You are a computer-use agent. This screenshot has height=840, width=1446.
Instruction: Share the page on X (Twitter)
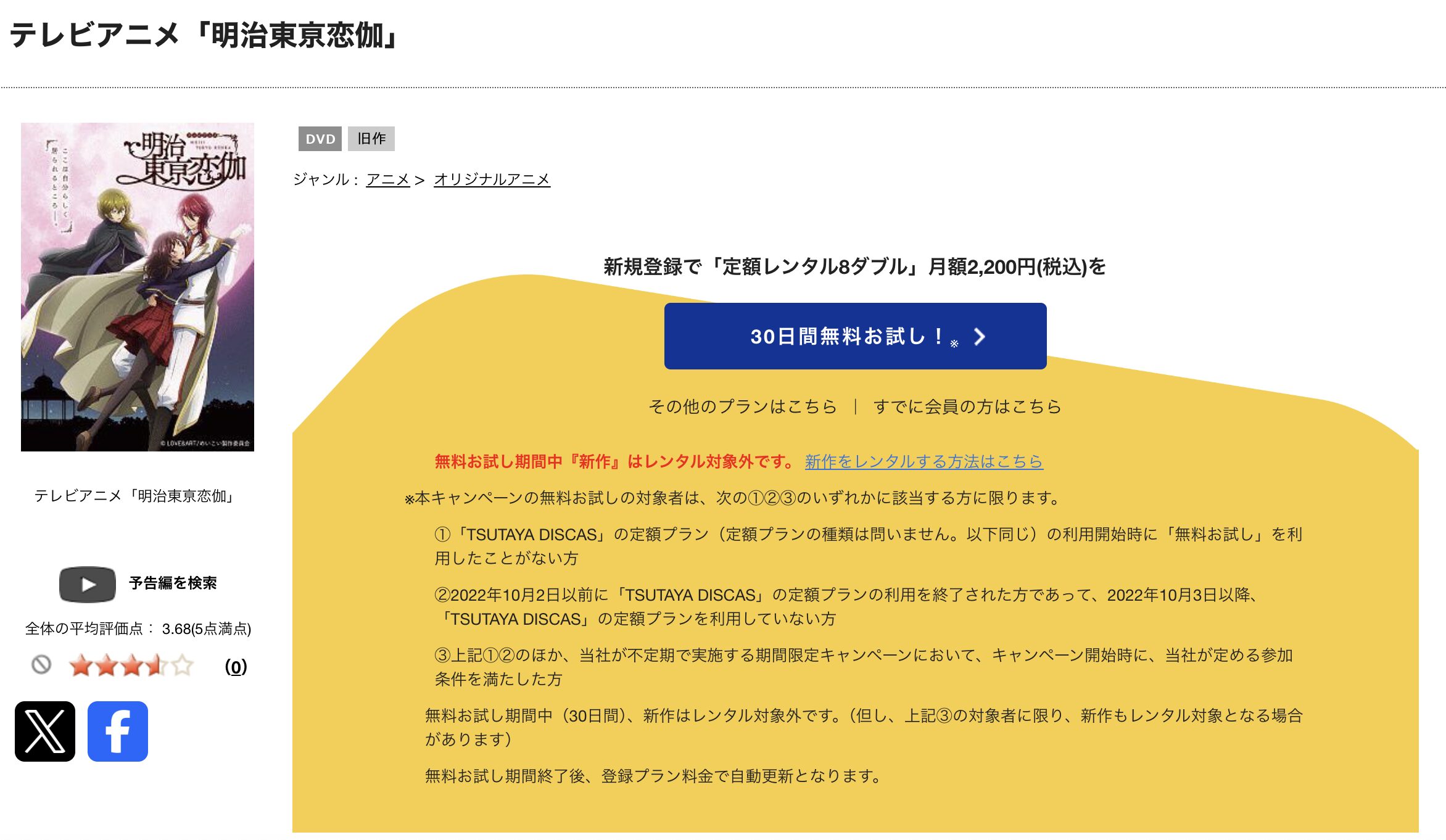point(45,731)
